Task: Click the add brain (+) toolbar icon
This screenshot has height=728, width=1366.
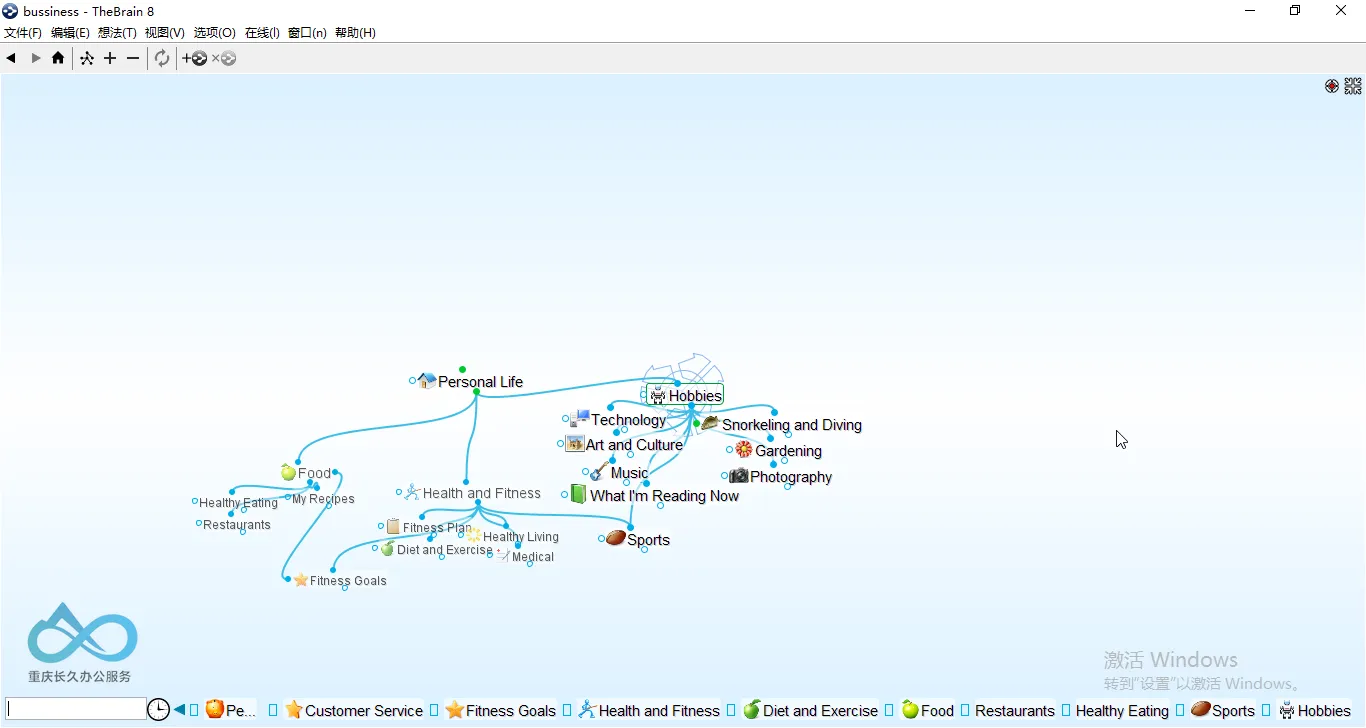Action: [x=195, y=58]
